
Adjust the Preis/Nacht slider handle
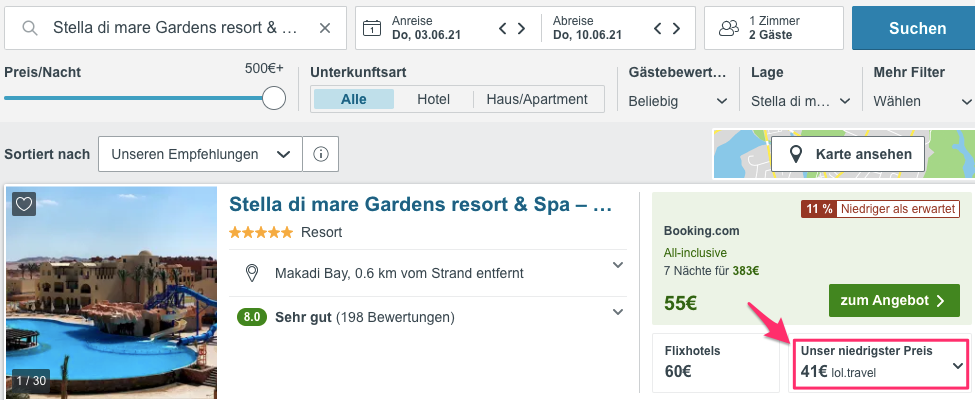click(274, 98)
